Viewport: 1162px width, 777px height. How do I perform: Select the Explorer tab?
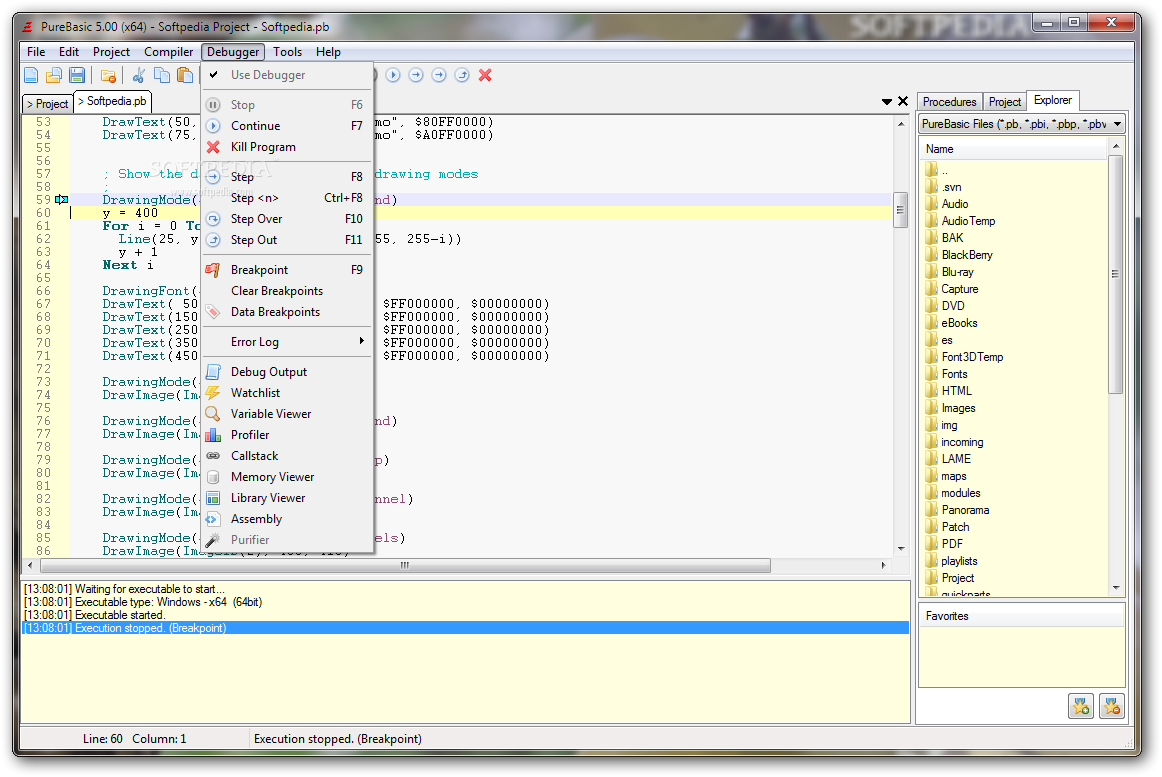click(1053, 100)
